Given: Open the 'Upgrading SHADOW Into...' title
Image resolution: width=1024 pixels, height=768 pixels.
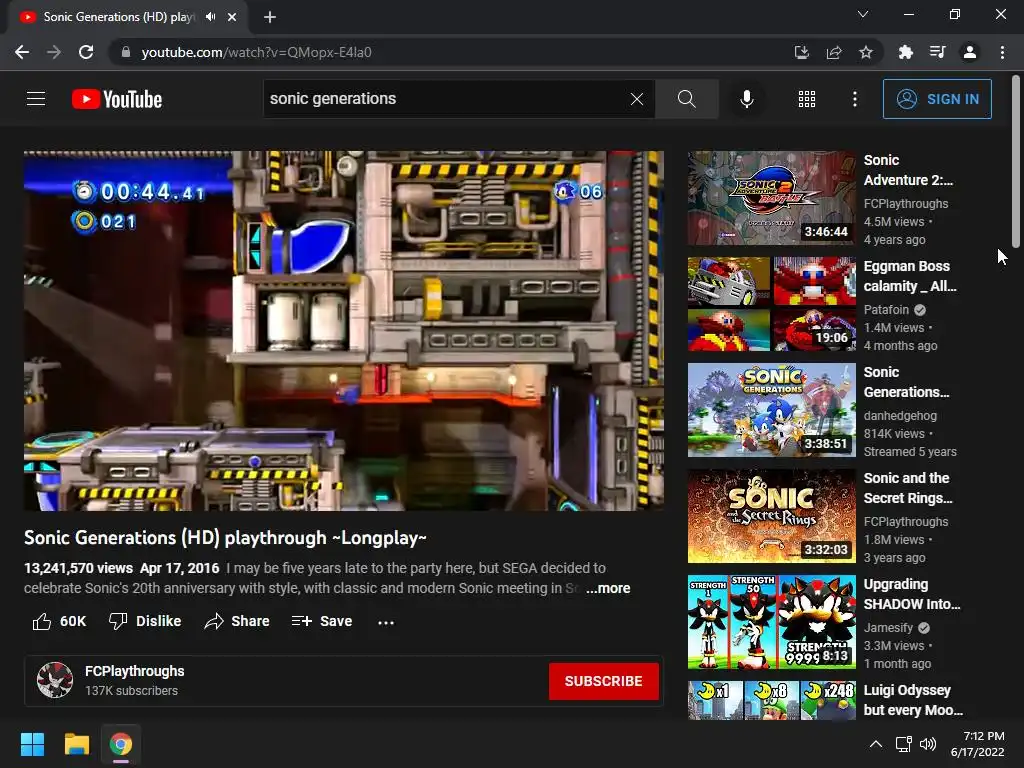Looking at the screenshot, I should click(912, 594).
